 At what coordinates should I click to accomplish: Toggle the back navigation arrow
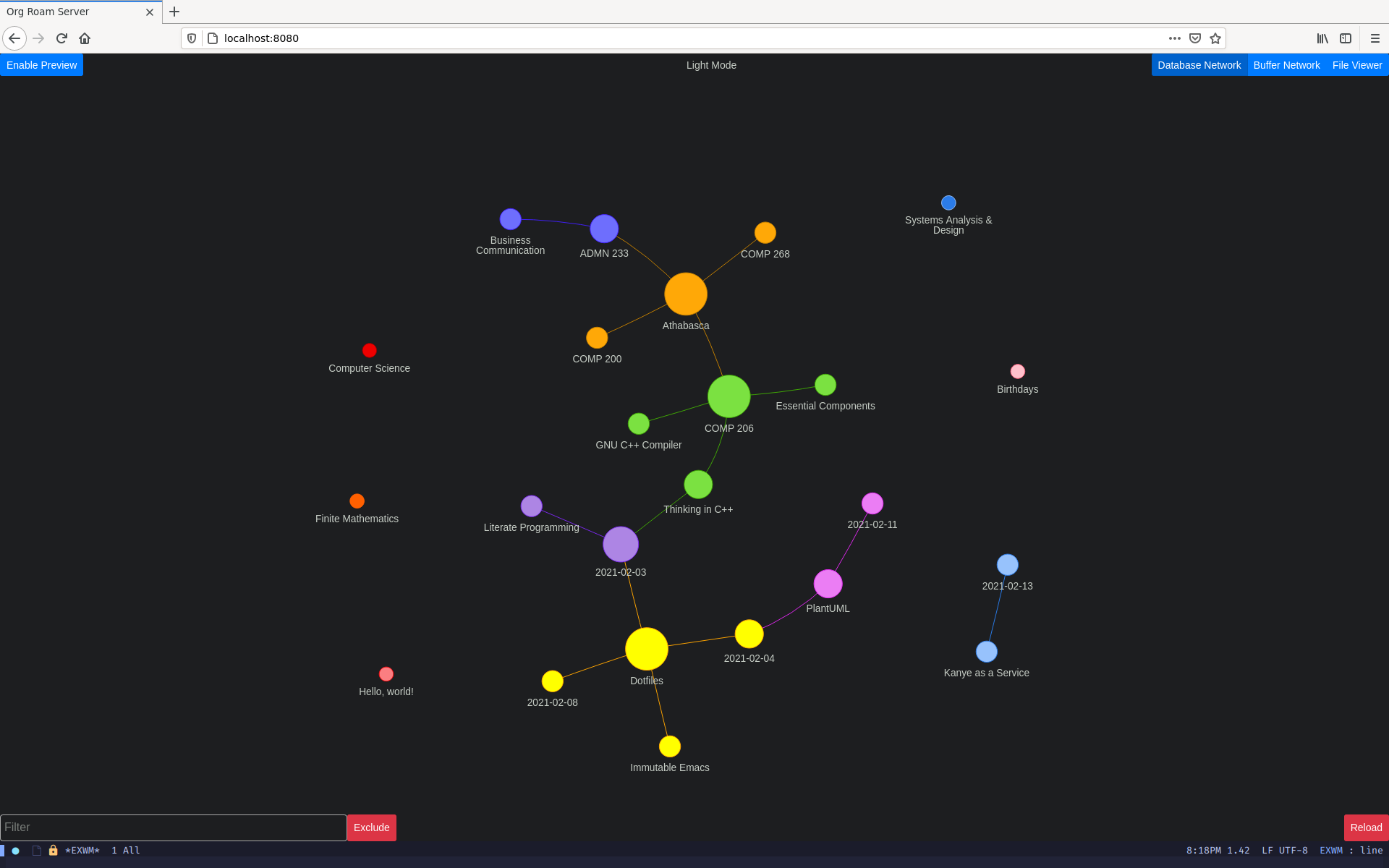pyautogui.click(x=14, y=38)
